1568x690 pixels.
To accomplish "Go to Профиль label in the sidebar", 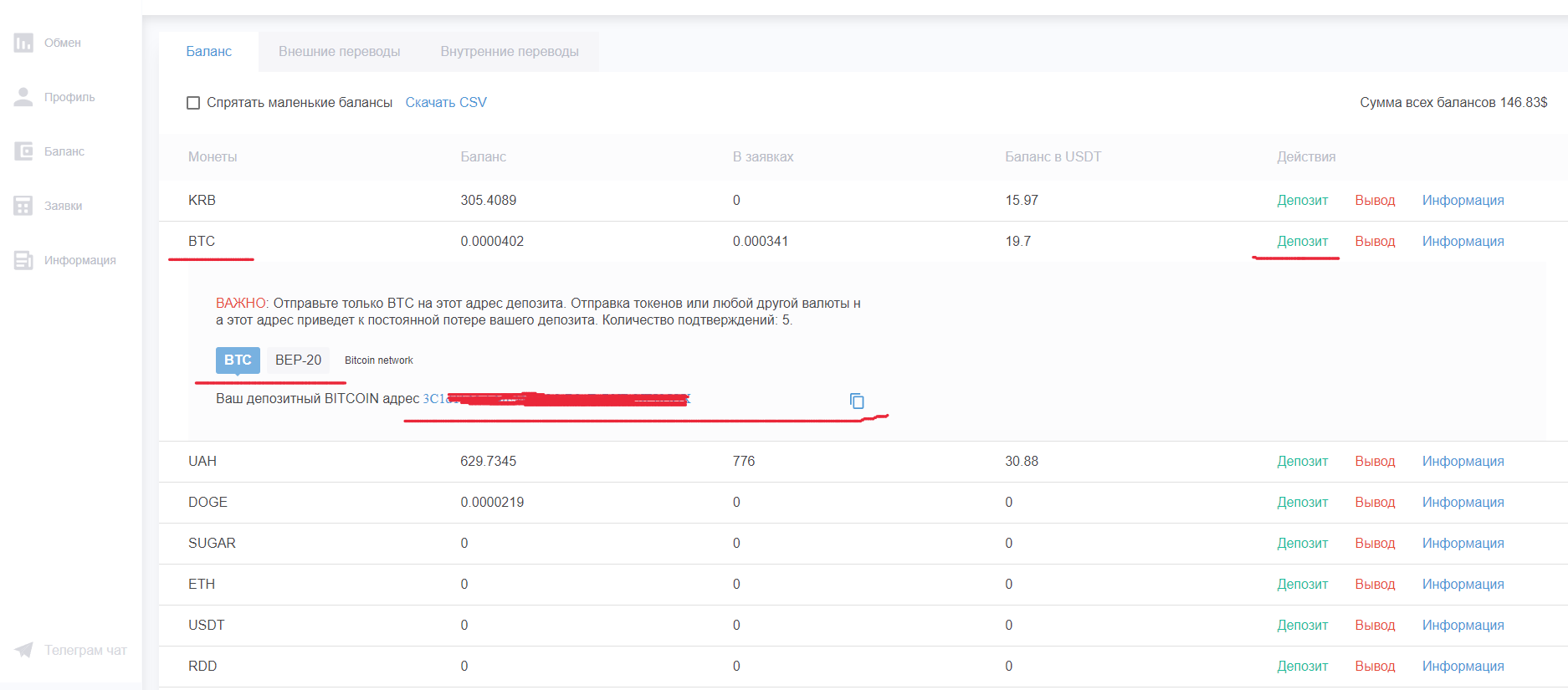I will coord(69,97).
